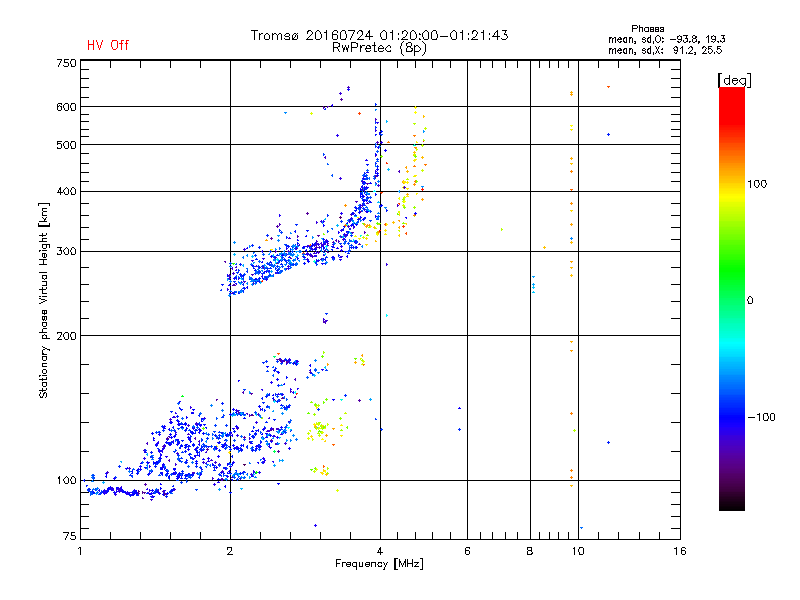Pick the black bottom of the colorbar
The image size is (800, 600).
731,506
